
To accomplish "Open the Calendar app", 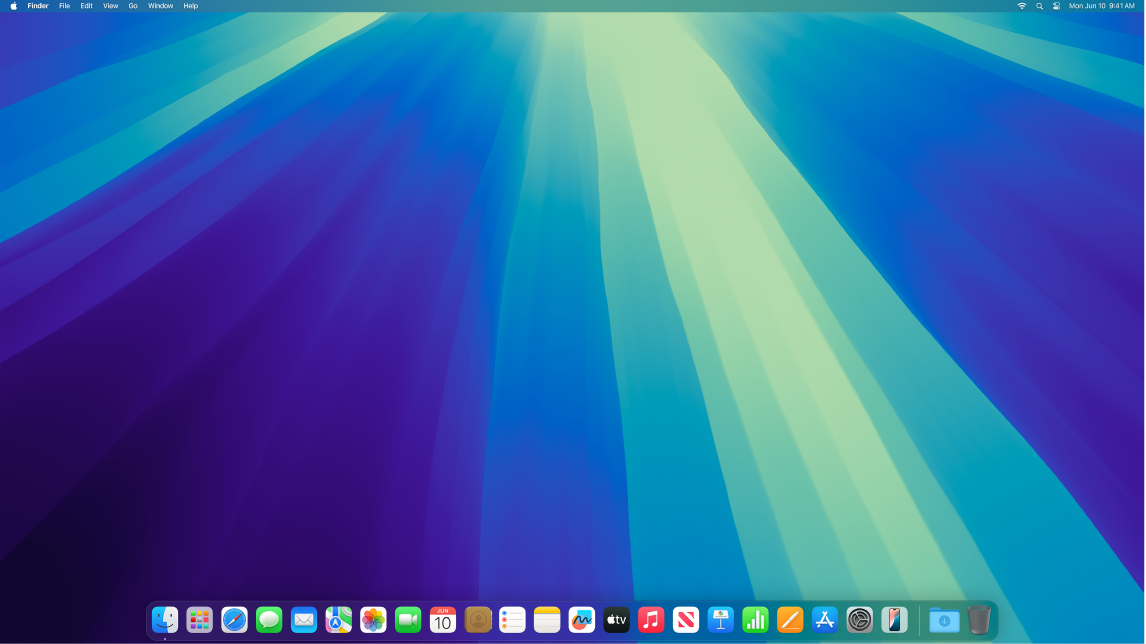I will click(x=442, y=620).
